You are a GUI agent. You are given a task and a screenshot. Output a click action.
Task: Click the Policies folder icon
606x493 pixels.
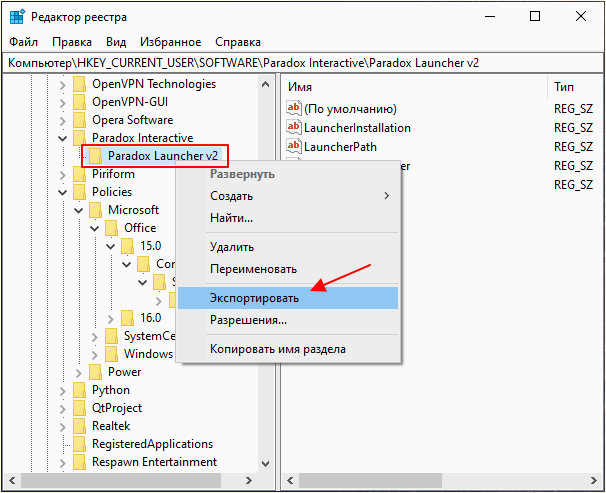(79, 192)
